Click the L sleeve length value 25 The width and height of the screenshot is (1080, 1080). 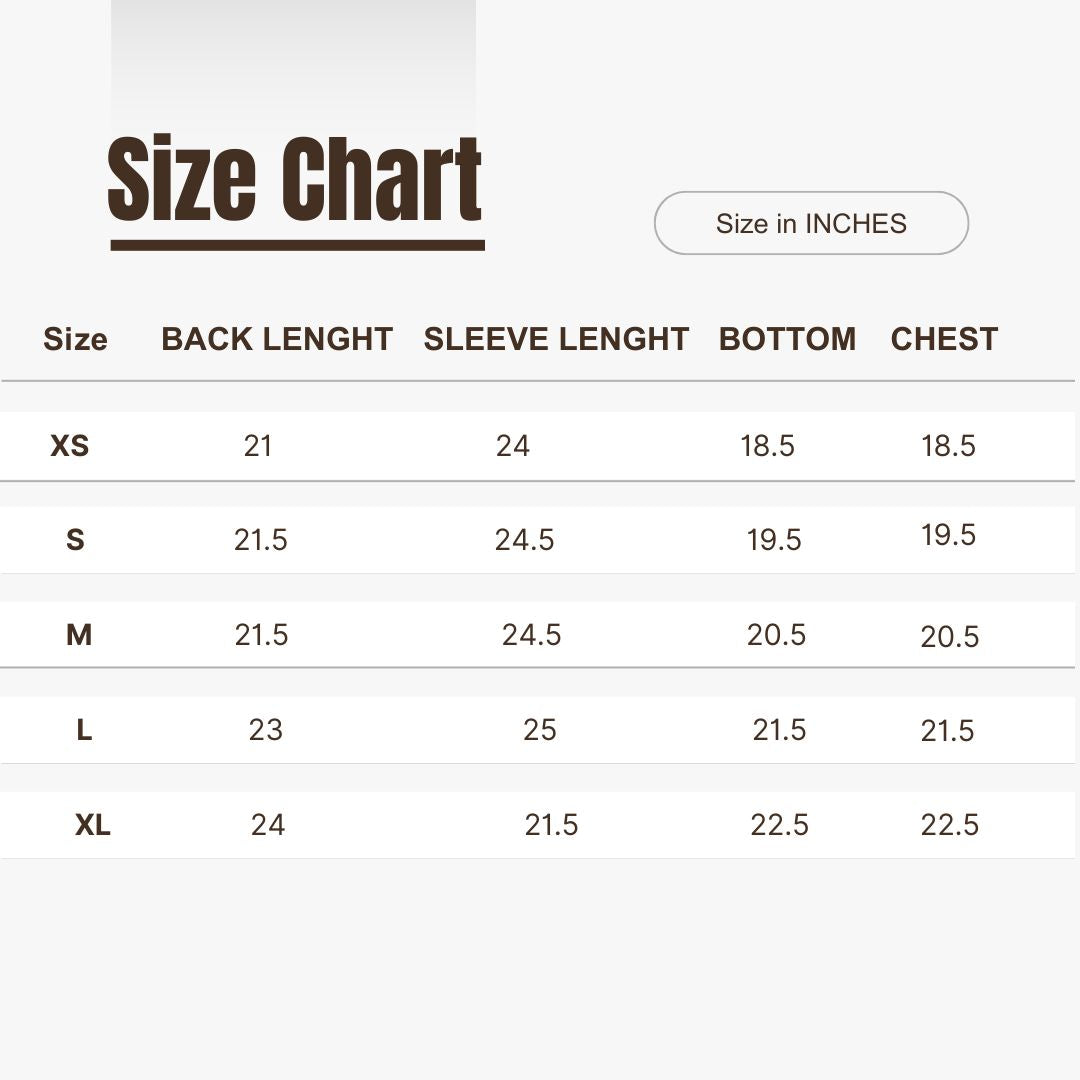(x=540, y=730)
